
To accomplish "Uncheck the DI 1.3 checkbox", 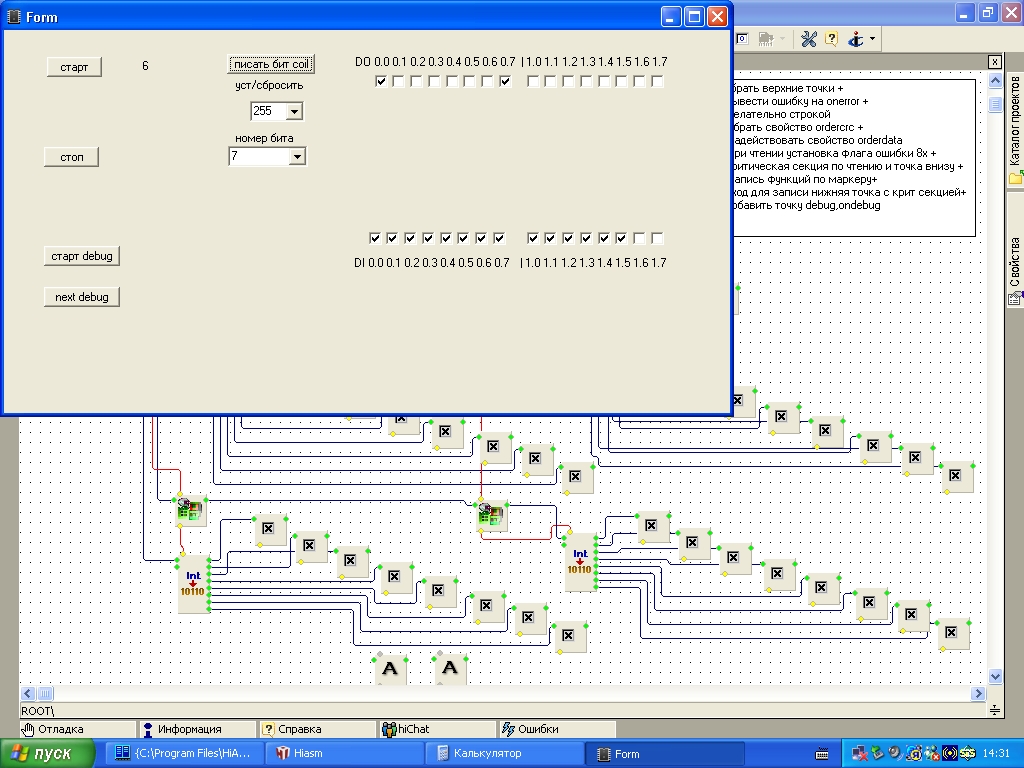I will (x=586, y=238).
